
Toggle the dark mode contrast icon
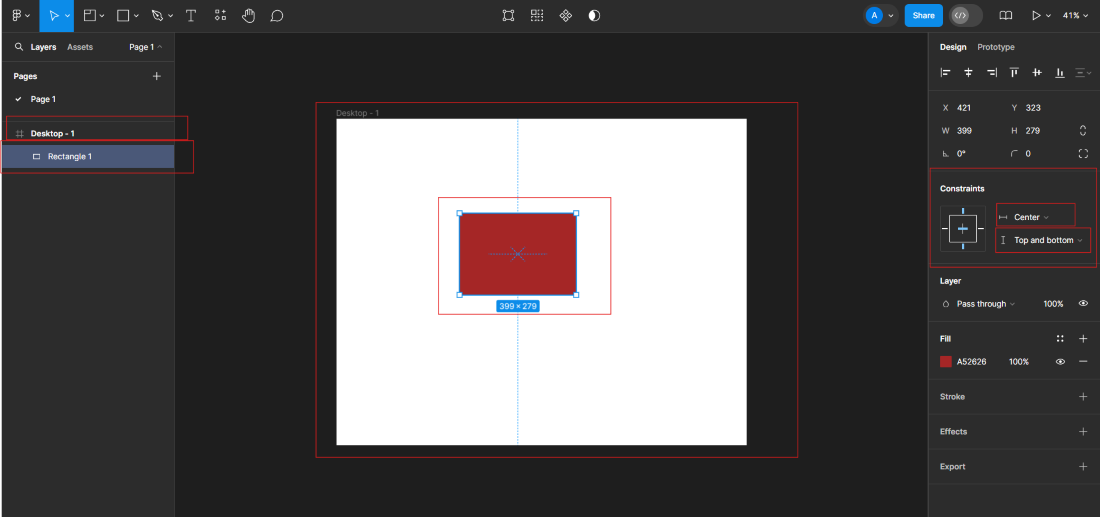[x=594, y=15]
